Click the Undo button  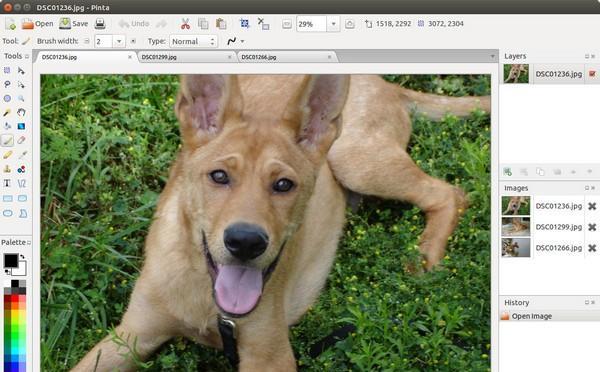pyautogui.click(x=134, y=24)
